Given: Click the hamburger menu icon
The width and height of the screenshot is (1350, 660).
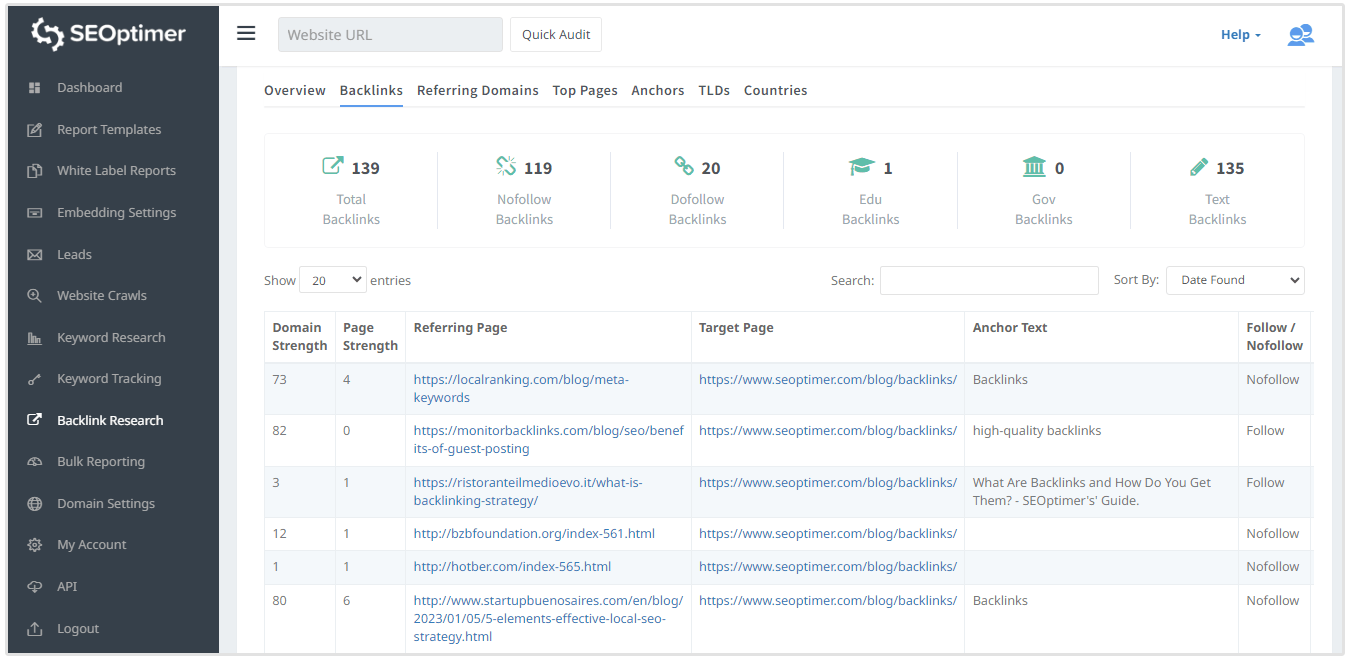Looking at the screenshot, I should (x=246, y=33).
